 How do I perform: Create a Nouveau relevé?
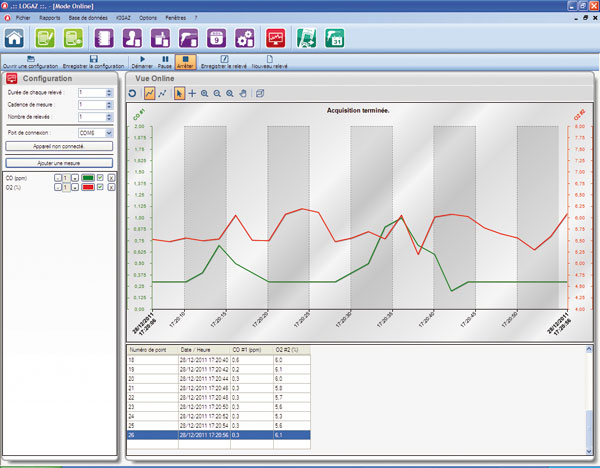(x=269, y=62)
